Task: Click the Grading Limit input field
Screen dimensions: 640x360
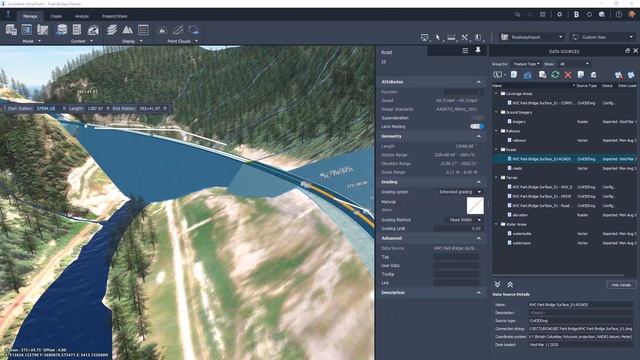Action: 458,229
